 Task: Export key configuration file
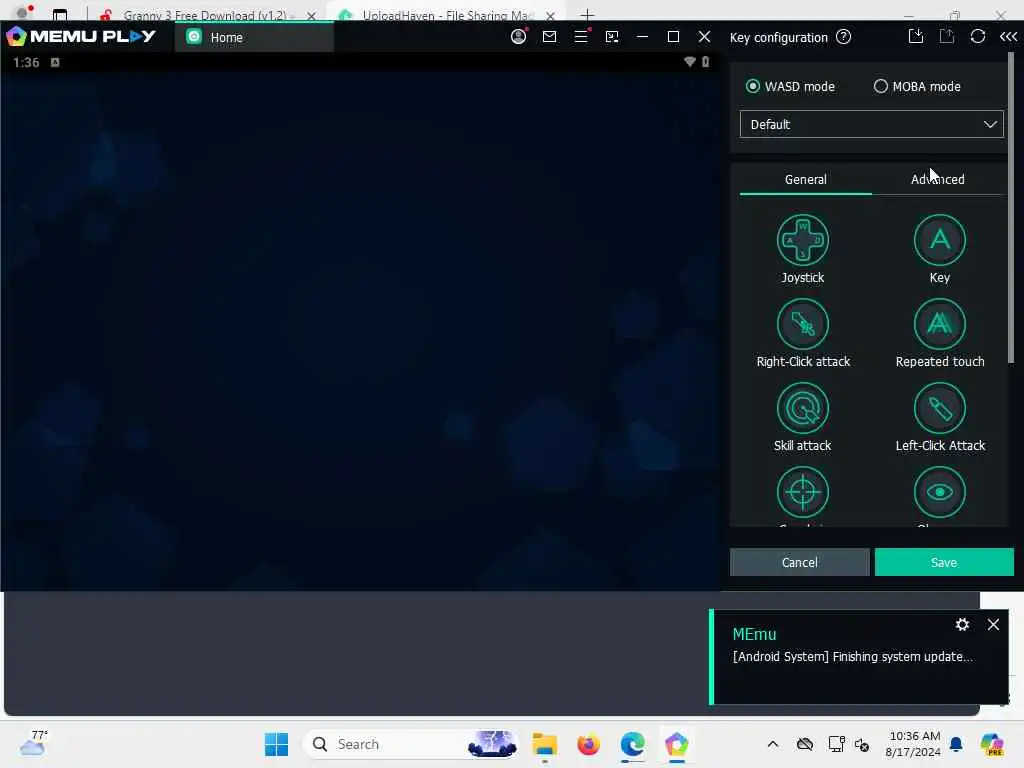[x=946, y=37]
